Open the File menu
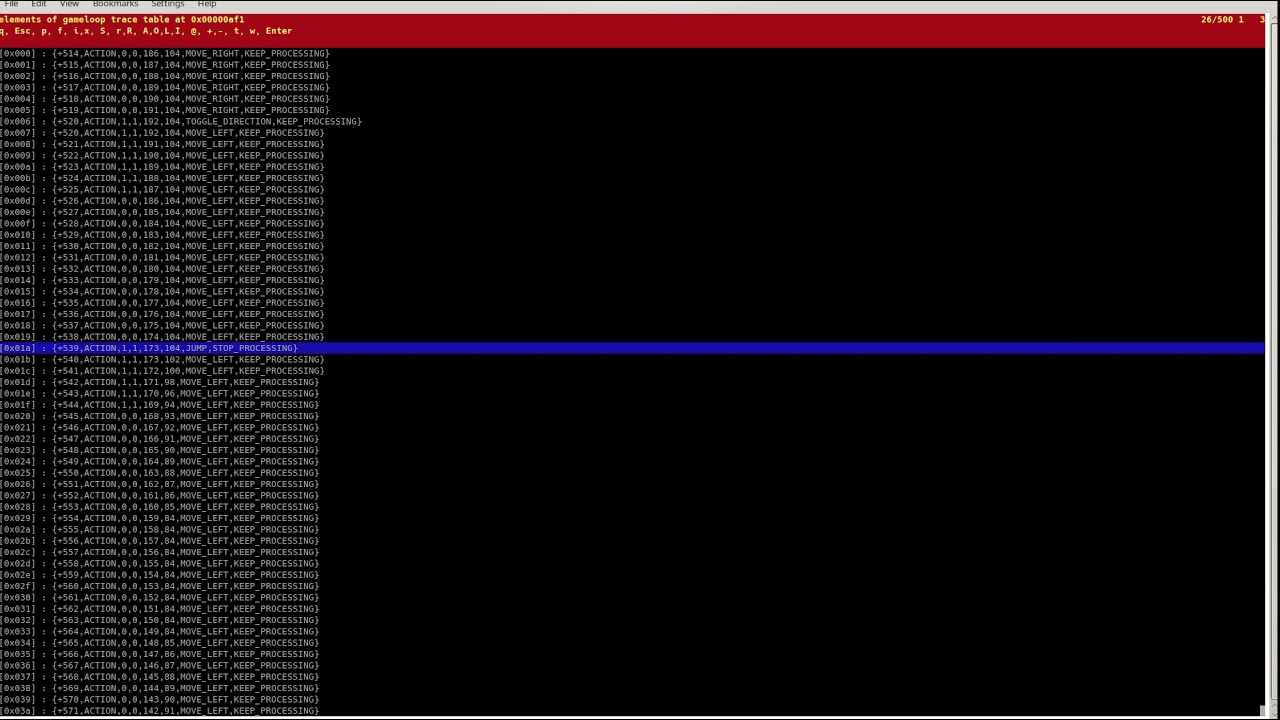 11,4
